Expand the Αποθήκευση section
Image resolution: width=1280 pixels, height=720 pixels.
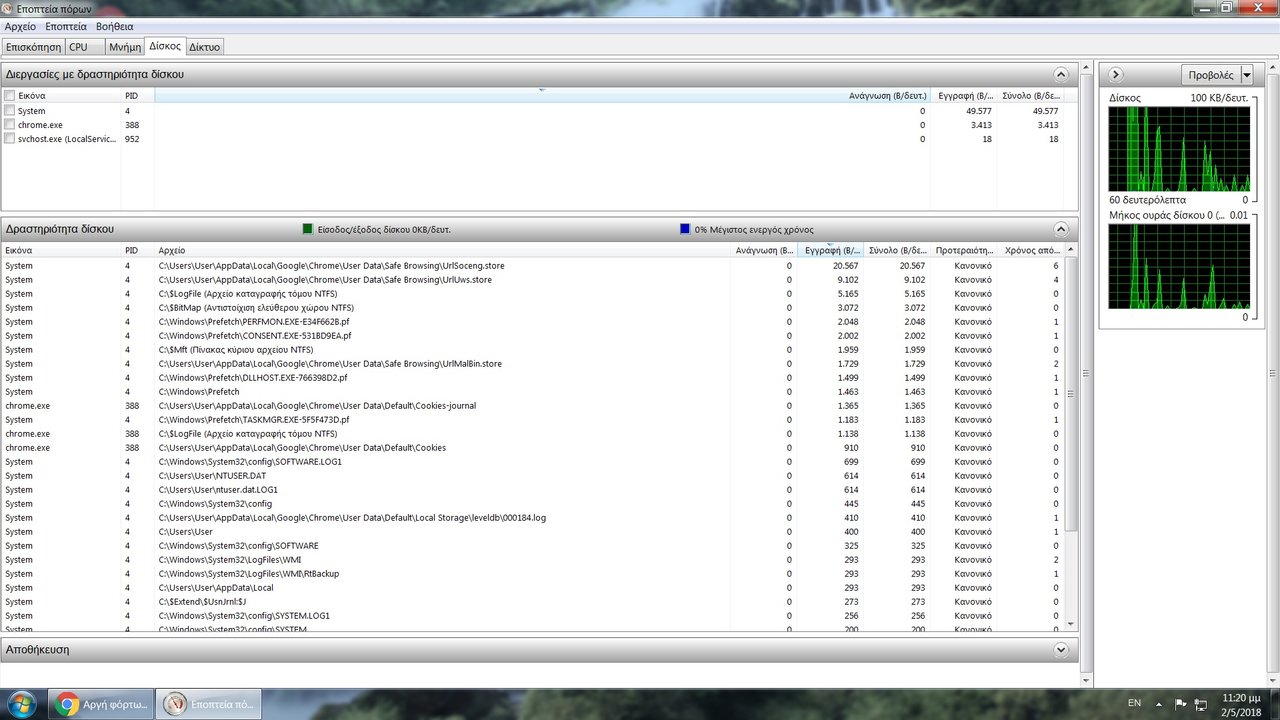1061,650
